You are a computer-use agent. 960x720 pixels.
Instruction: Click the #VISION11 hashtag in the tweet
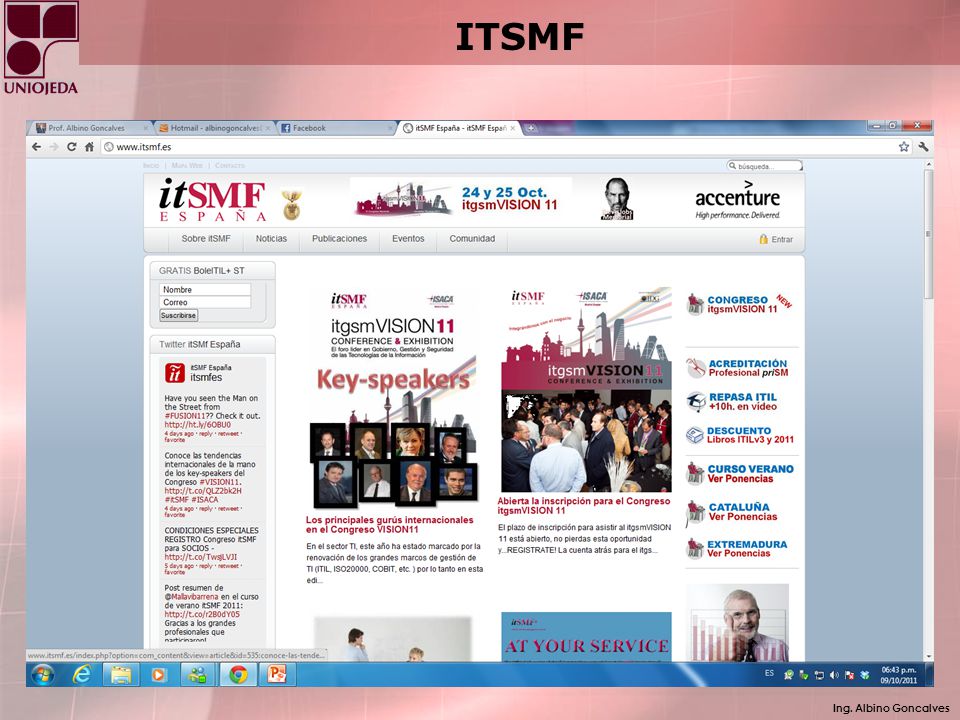click(x=219, y=482)
